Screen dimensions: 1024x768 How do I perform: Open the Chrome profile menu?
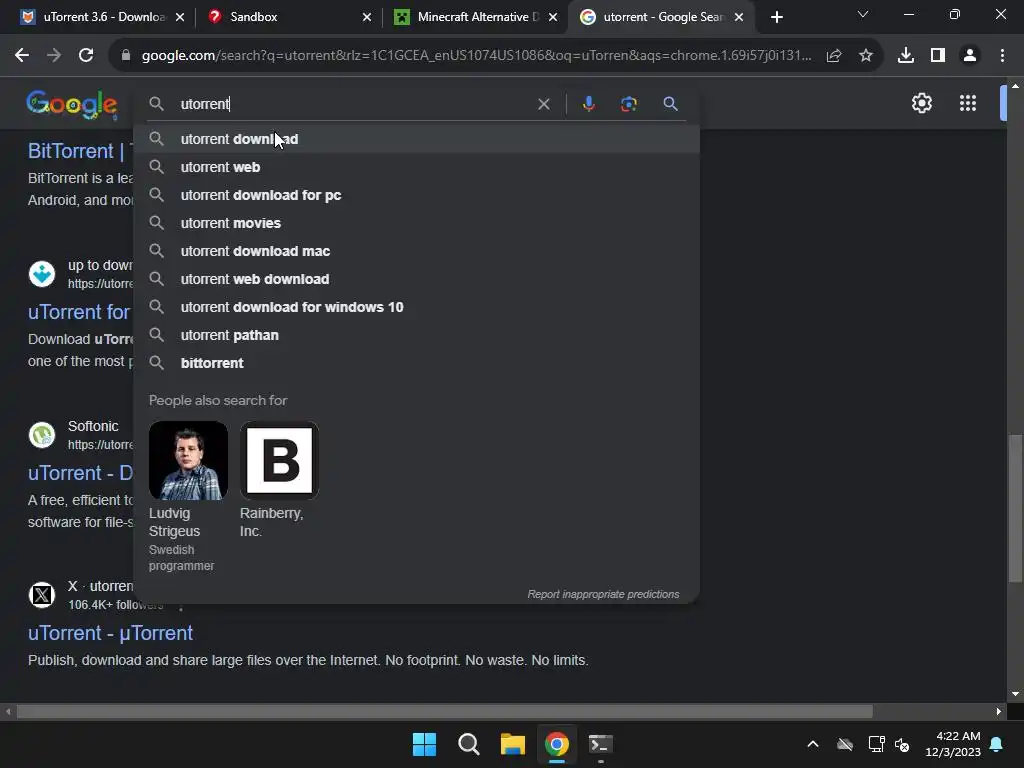970,56
